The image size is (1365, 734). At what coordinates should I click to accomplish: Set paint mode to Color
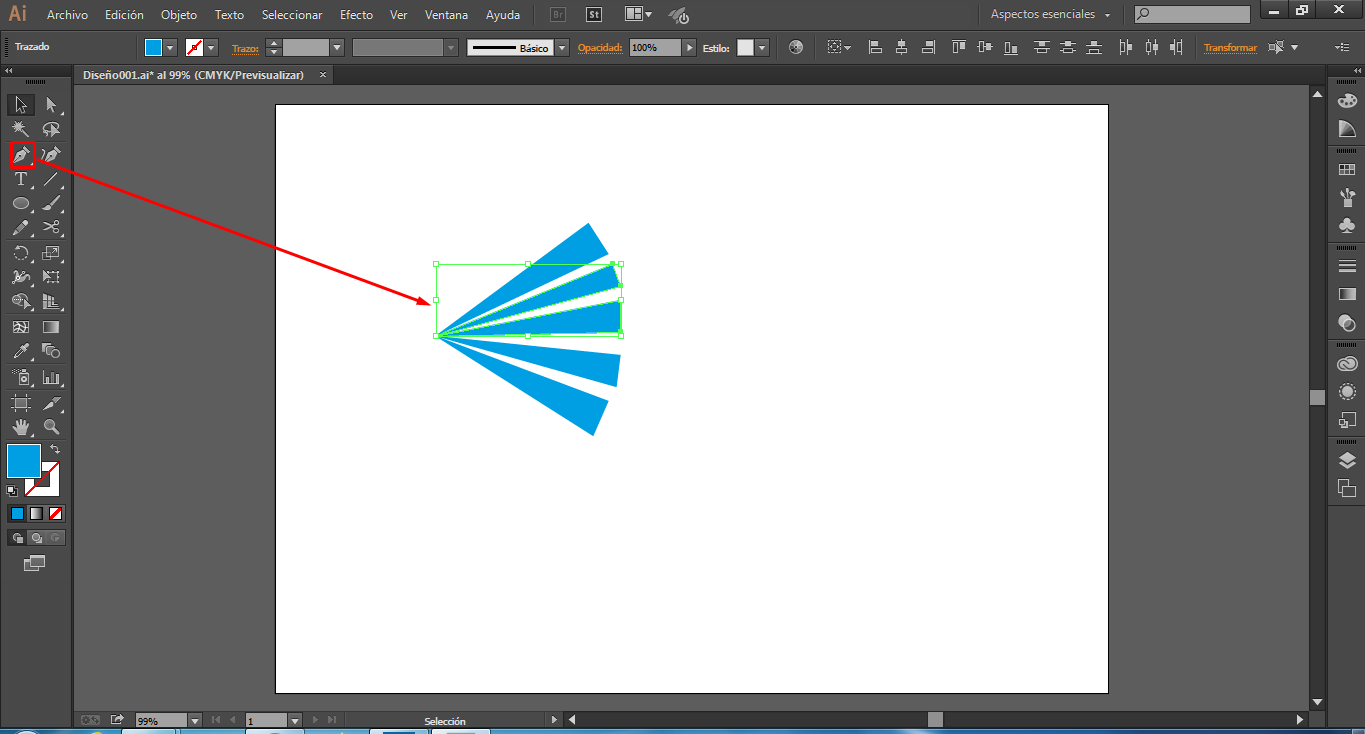coord(17,513)
